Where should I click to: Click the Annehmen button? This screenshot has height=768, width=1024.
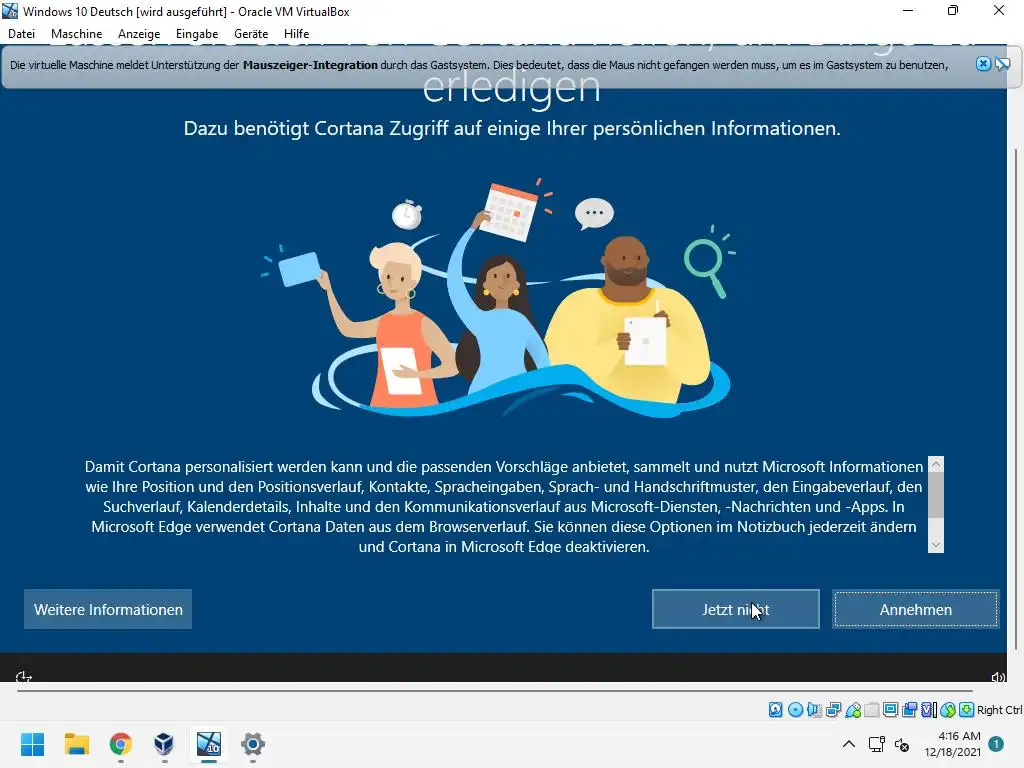pyautogui.click(x=916, y=609)
